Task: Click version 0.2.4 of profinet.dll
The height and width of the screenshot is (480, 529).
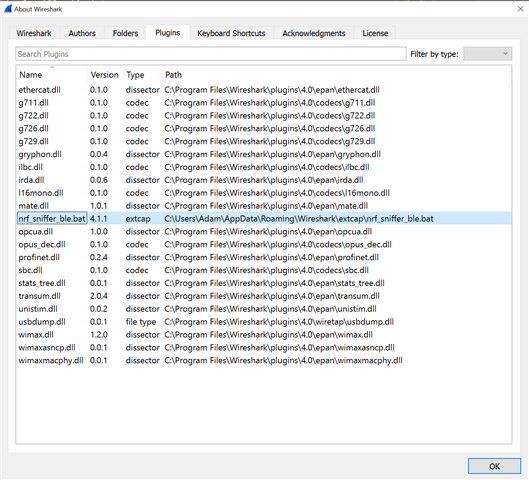Action: 99,257
